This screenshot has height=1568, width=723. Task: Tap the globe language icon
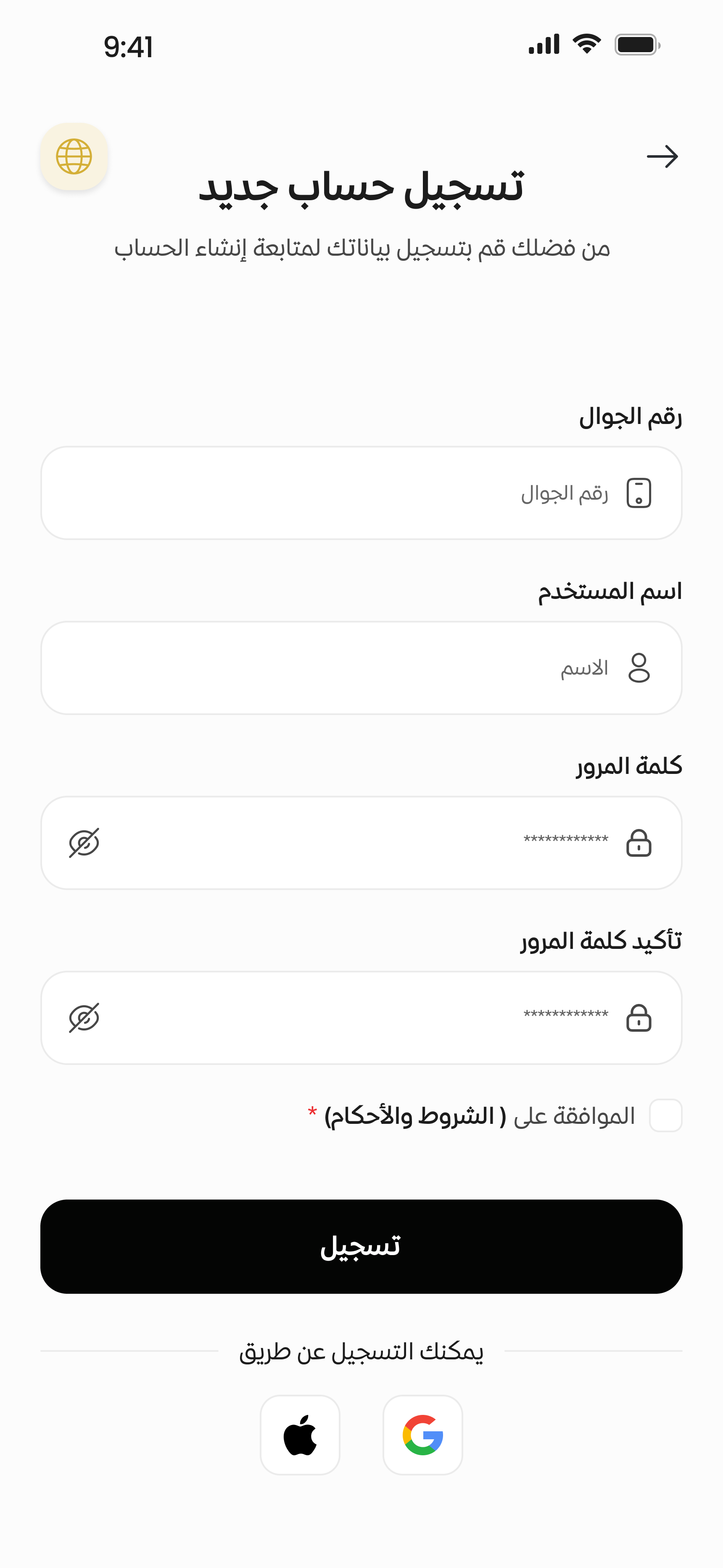tap(74, 156)
